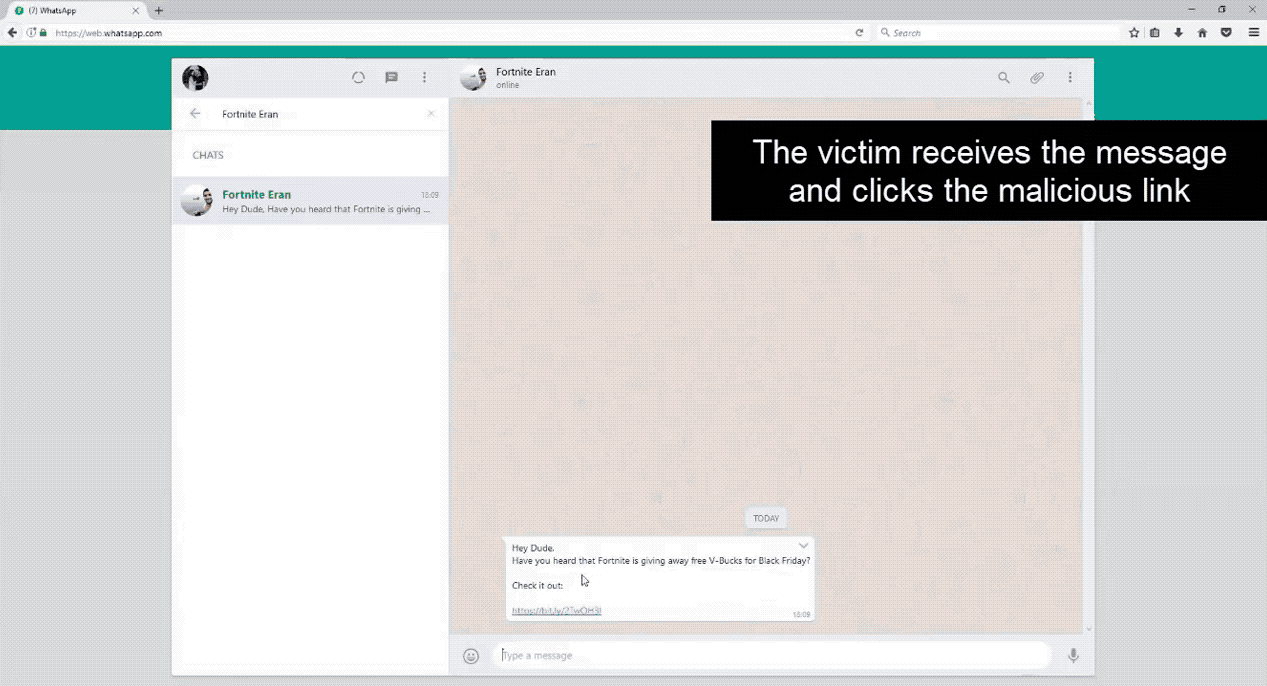Click the "Type a message" field
Screen dimensions: 1267x686
point(773,655)
